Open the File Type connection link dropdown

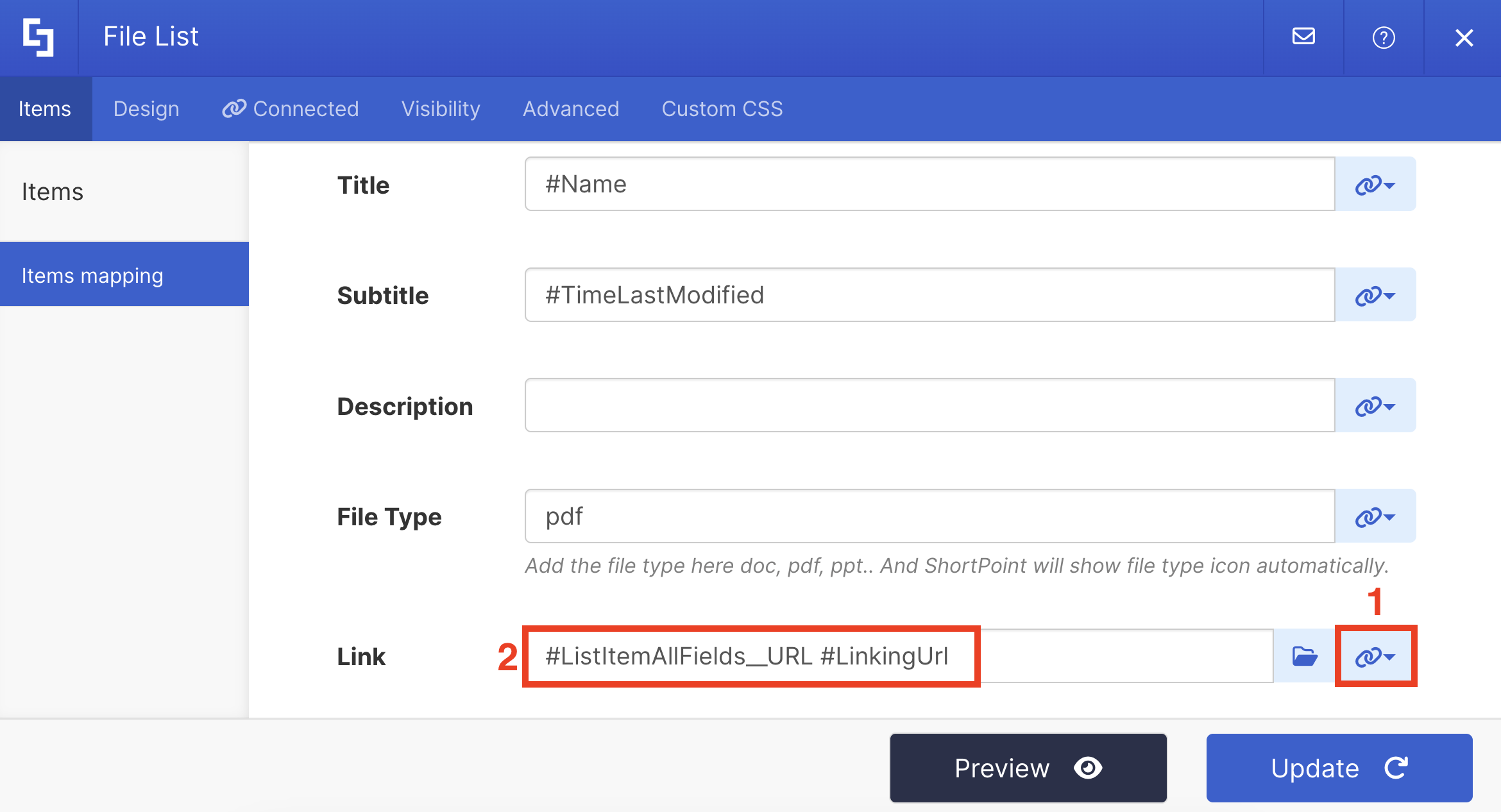tap(1375, 516)
